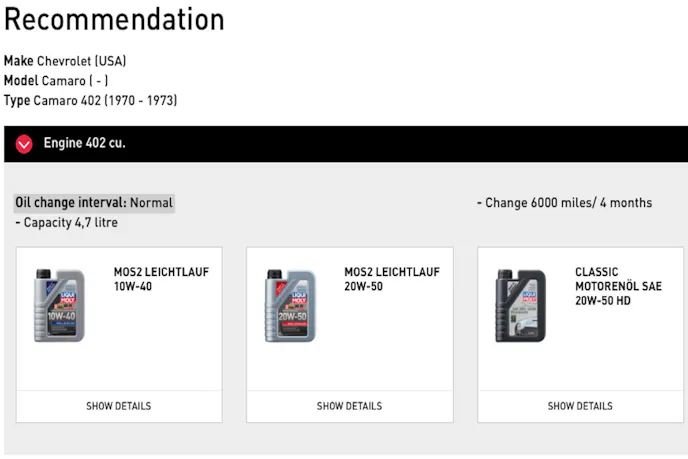
Task: Select the CLASSIC MOTORENÖL SAE 20W-50 HD title
Action: click(618, 286)
